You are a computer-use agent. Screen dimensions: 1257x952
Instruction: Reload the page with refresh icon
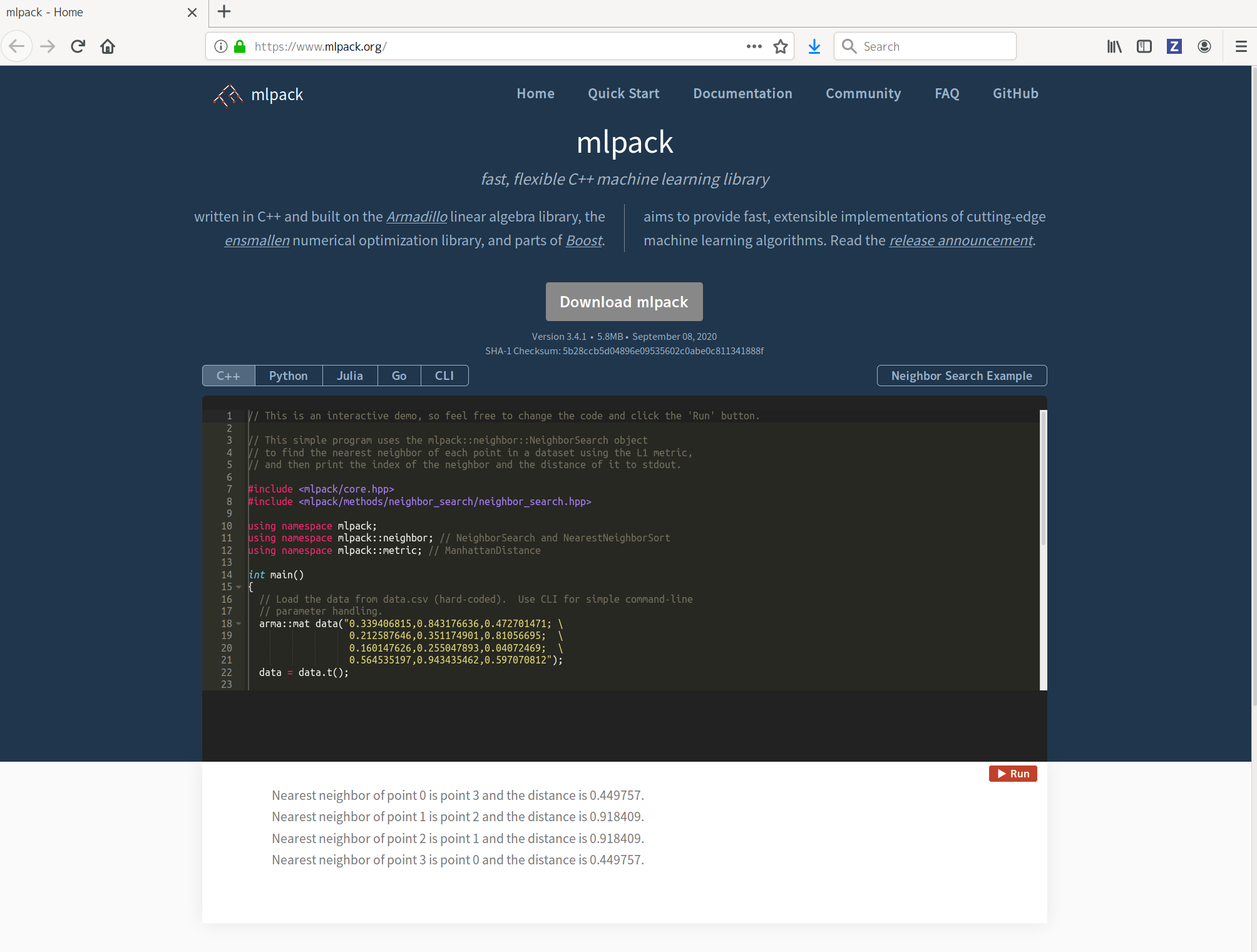pyautogui.click(x=78, y=46)
